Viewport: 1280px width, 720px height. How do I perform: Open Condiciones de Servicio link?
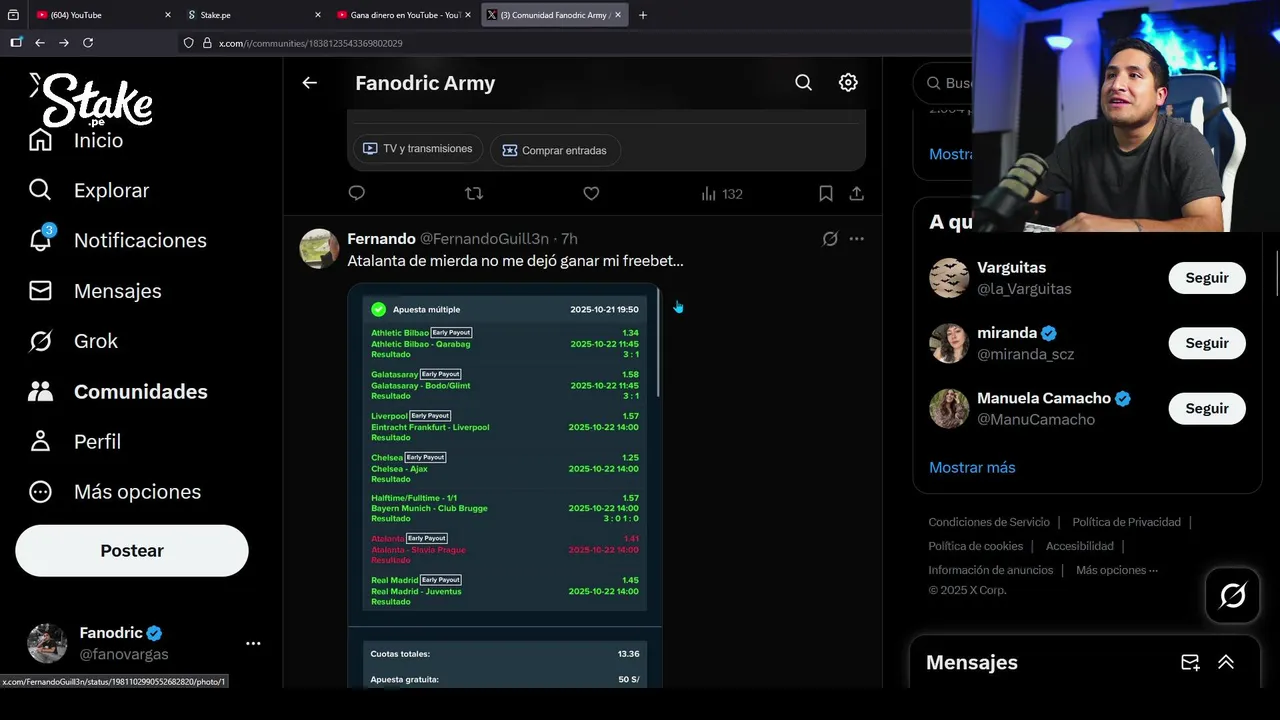989,522
